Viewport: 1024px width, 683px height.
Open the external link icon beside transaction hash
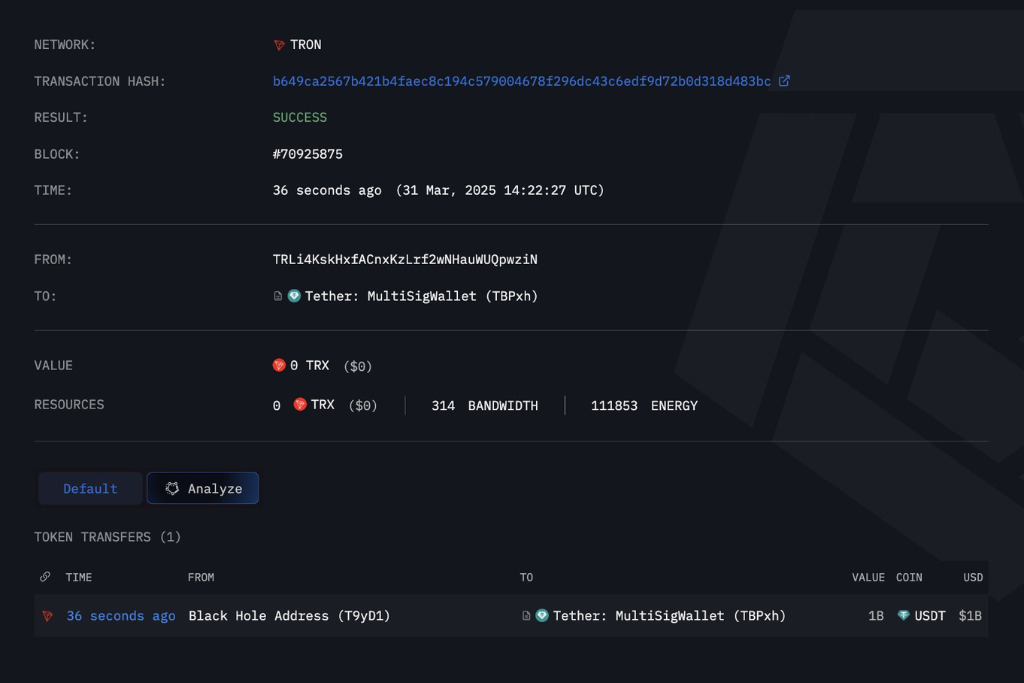(x=784, y=81)
